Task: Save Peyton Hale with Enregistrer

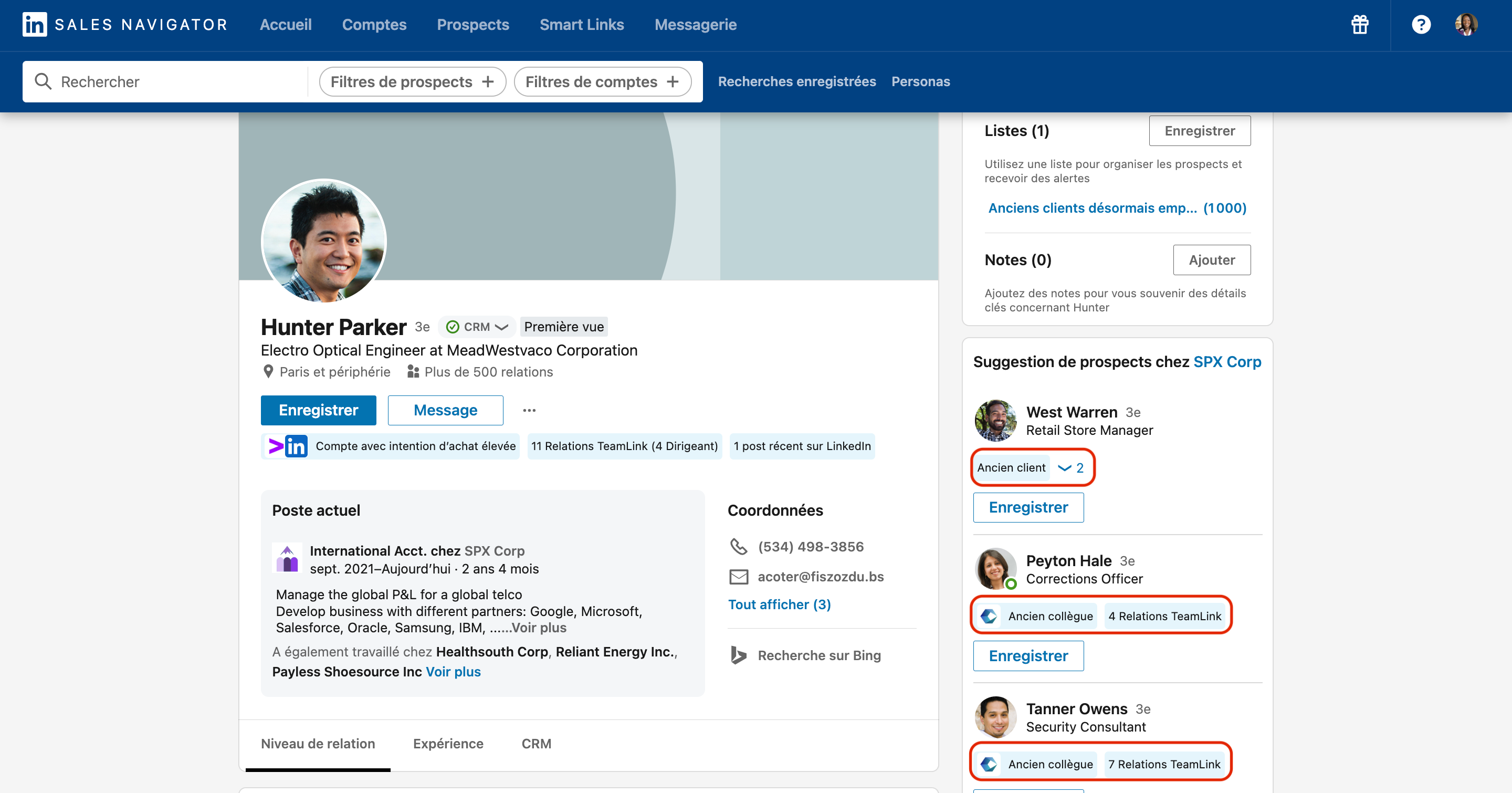Action: [1028, 655]
